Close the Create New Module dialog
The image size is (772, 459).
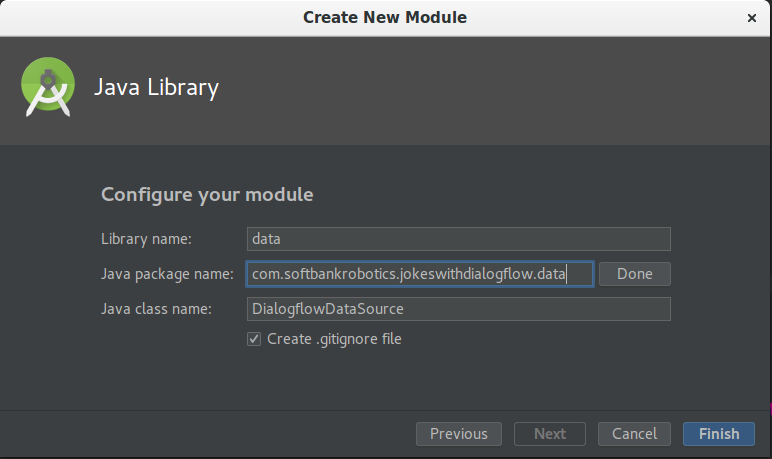751,18
